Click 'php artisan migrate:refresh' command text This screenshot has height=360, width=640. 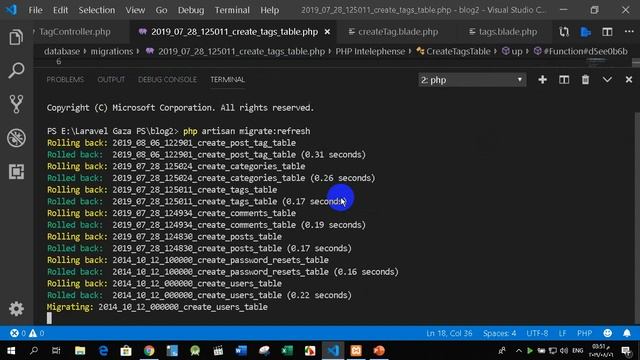click(247, 131)
